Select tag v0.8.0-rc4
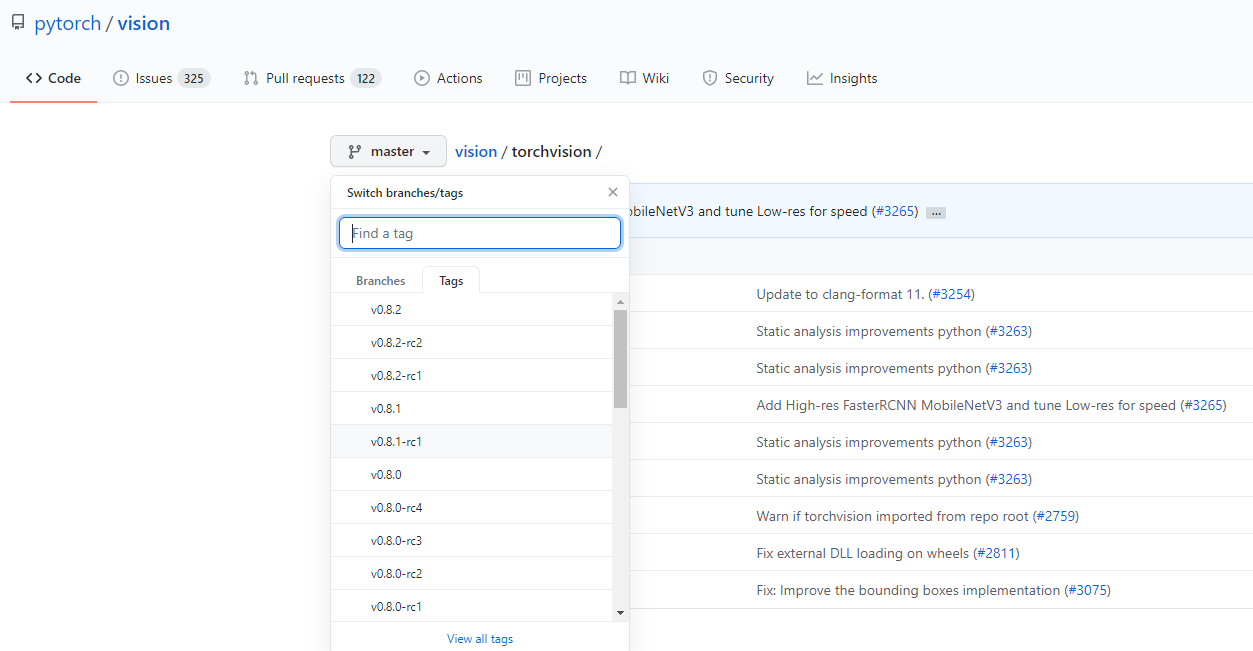1253x651 pixels. [x=471, y=508]
